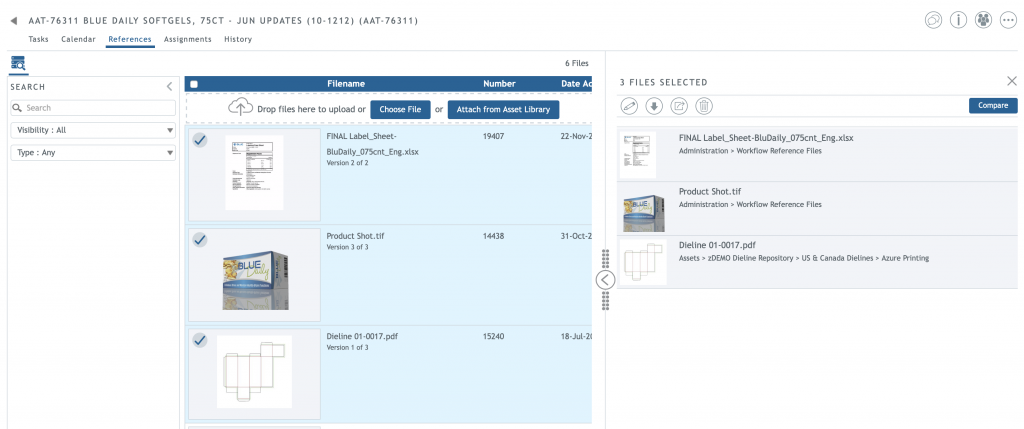Image resolution: width=1024 pixels, height=429 pixels.
Task: Click the share/export icon for selected files
Action: click(679, 106)
